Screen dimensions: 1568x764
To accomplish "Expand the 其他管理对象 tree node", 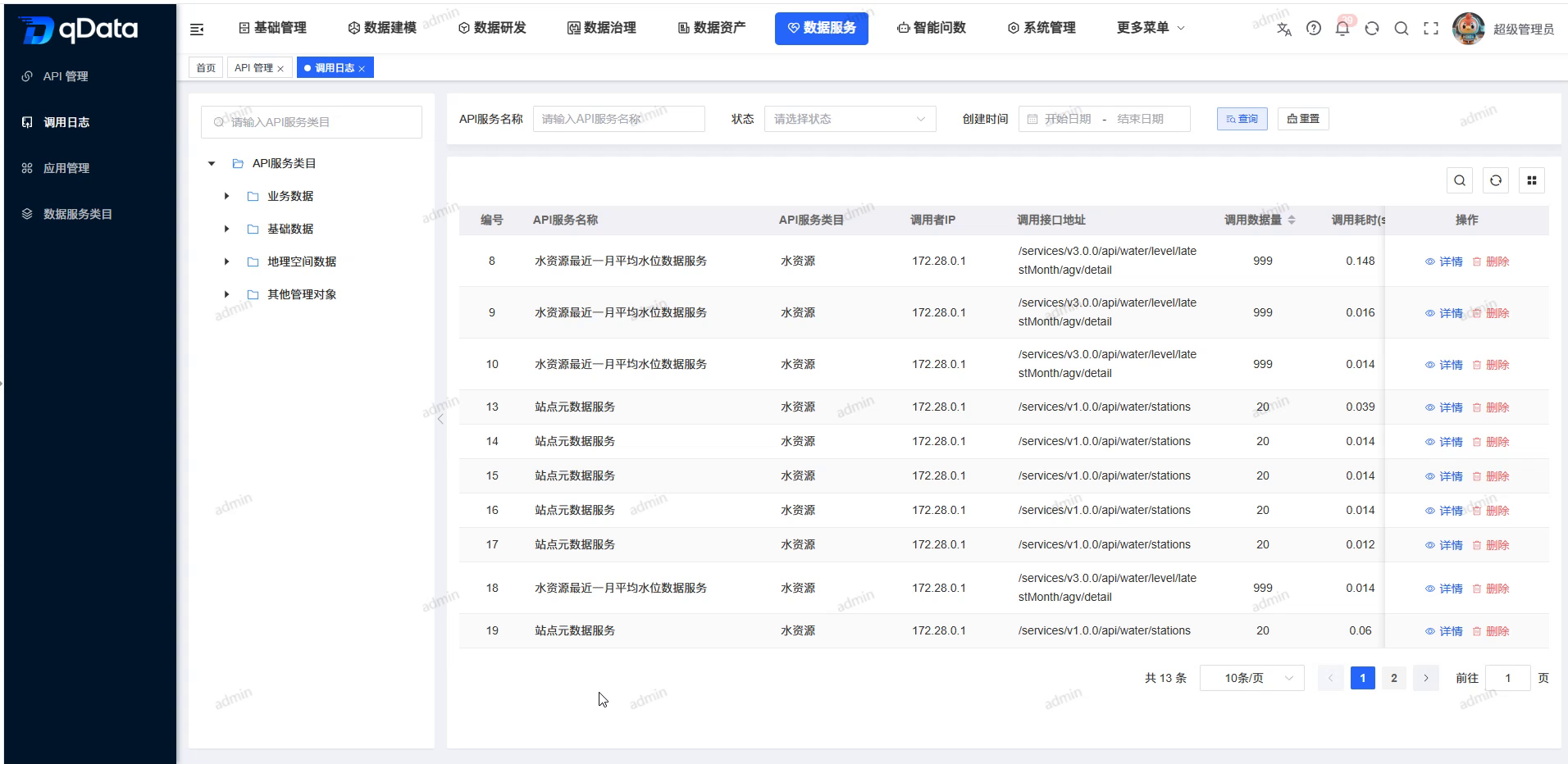I will click(226, 294).
